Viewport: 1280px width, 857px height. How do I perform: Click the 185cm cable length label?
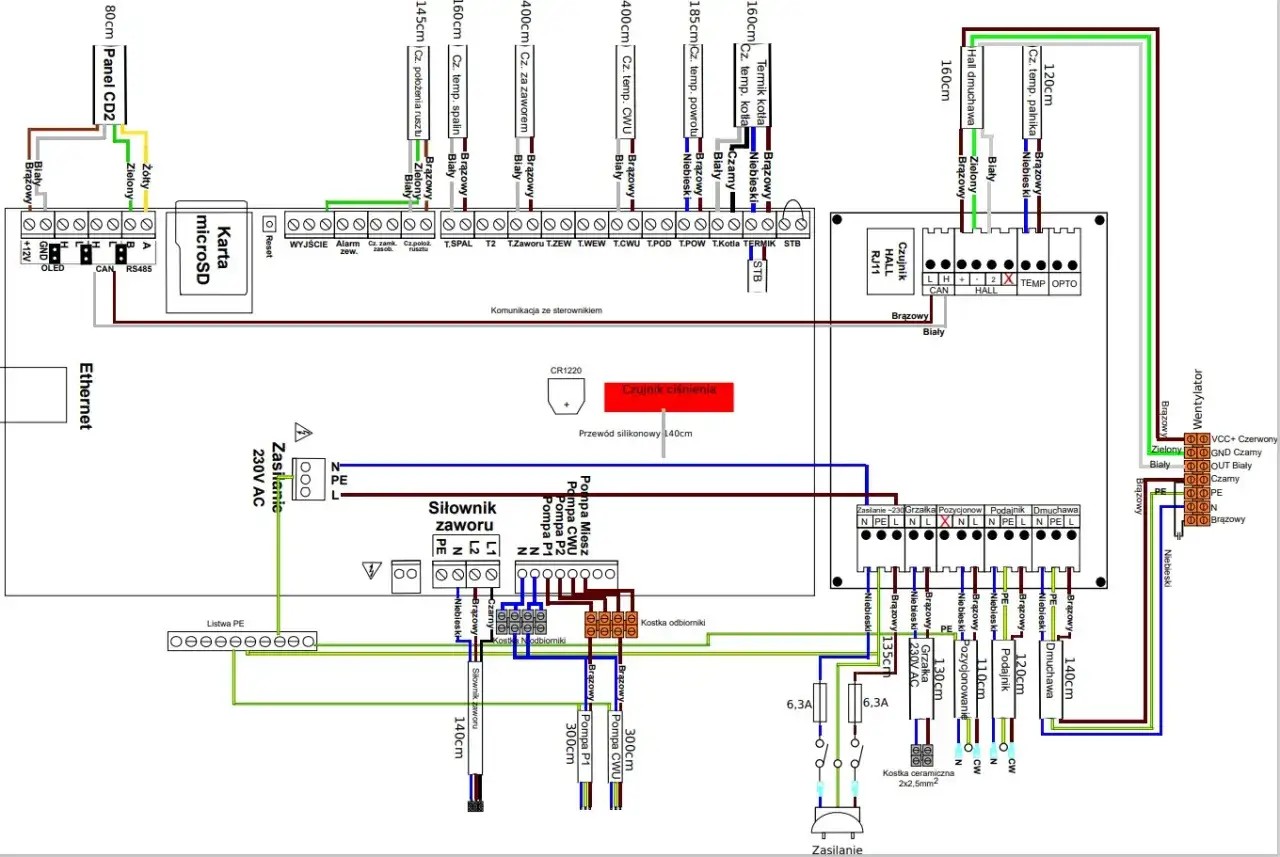click(x=694, y=20)
